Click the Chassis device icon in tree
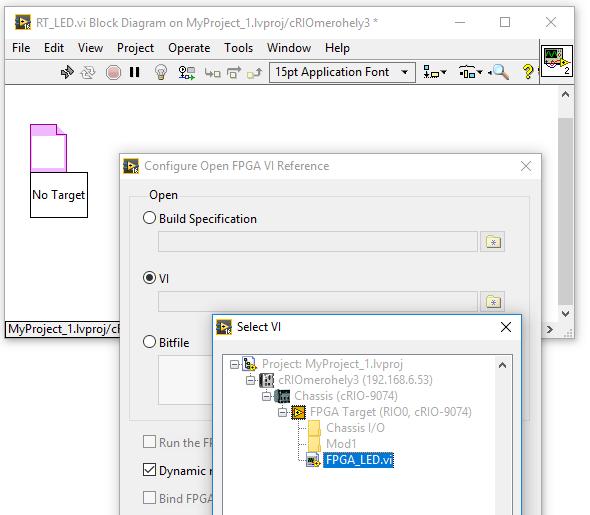590x515 pixels. pos(282,396)
